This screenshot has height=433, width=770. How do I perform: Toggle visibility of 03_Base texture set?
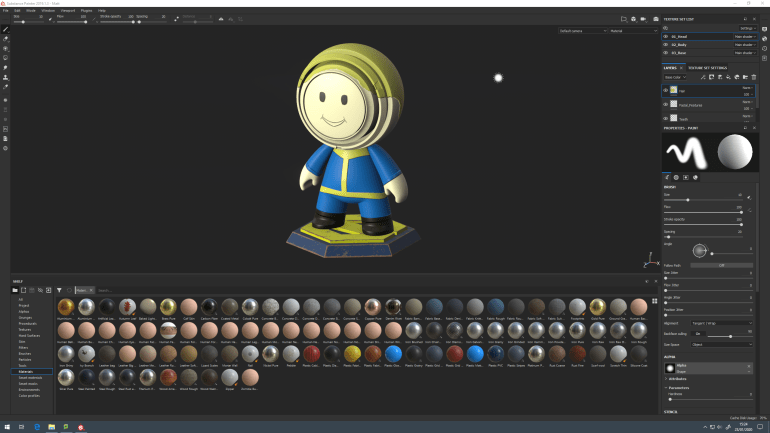pyautogui.click(x=666, y=53)
